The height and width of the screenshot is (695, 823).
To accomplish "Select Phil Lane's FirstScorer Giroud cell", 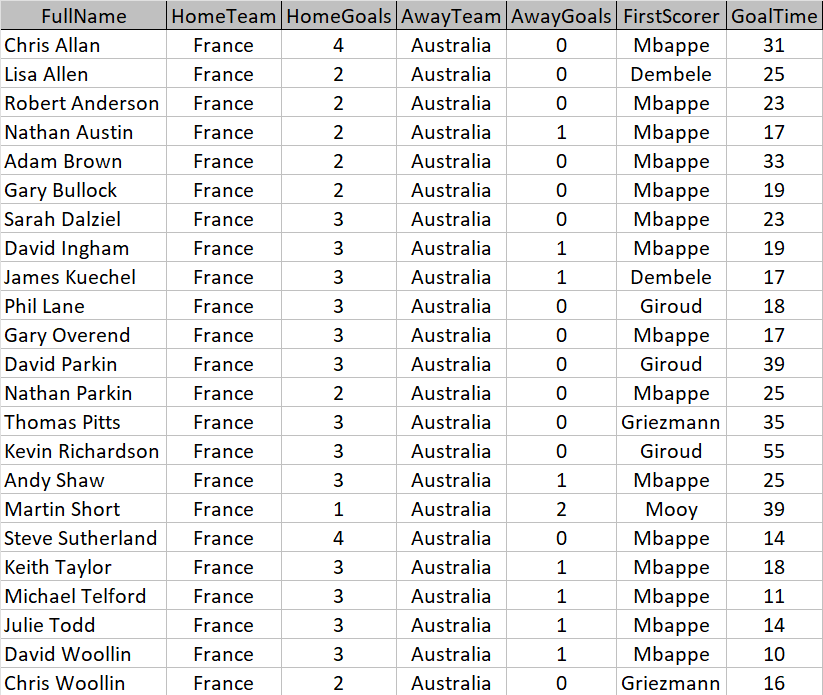I will coord(671,306).
